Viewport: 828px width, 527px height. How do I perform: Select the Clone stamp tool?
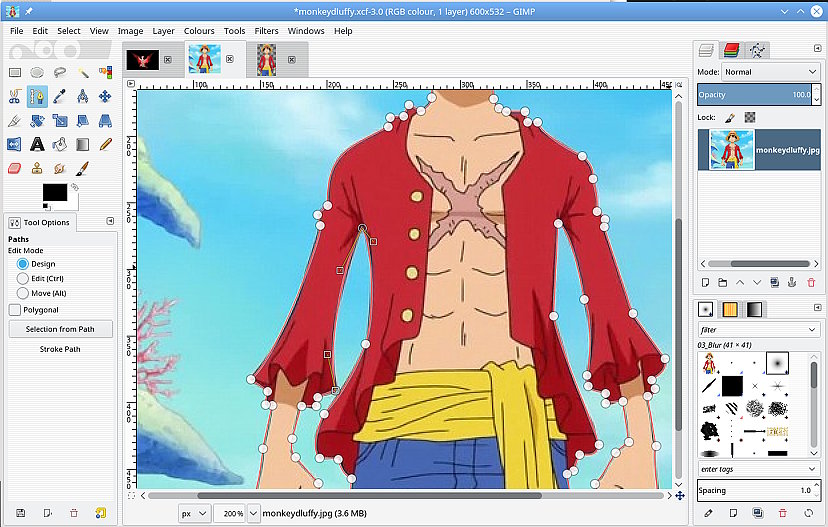[37, 168]
